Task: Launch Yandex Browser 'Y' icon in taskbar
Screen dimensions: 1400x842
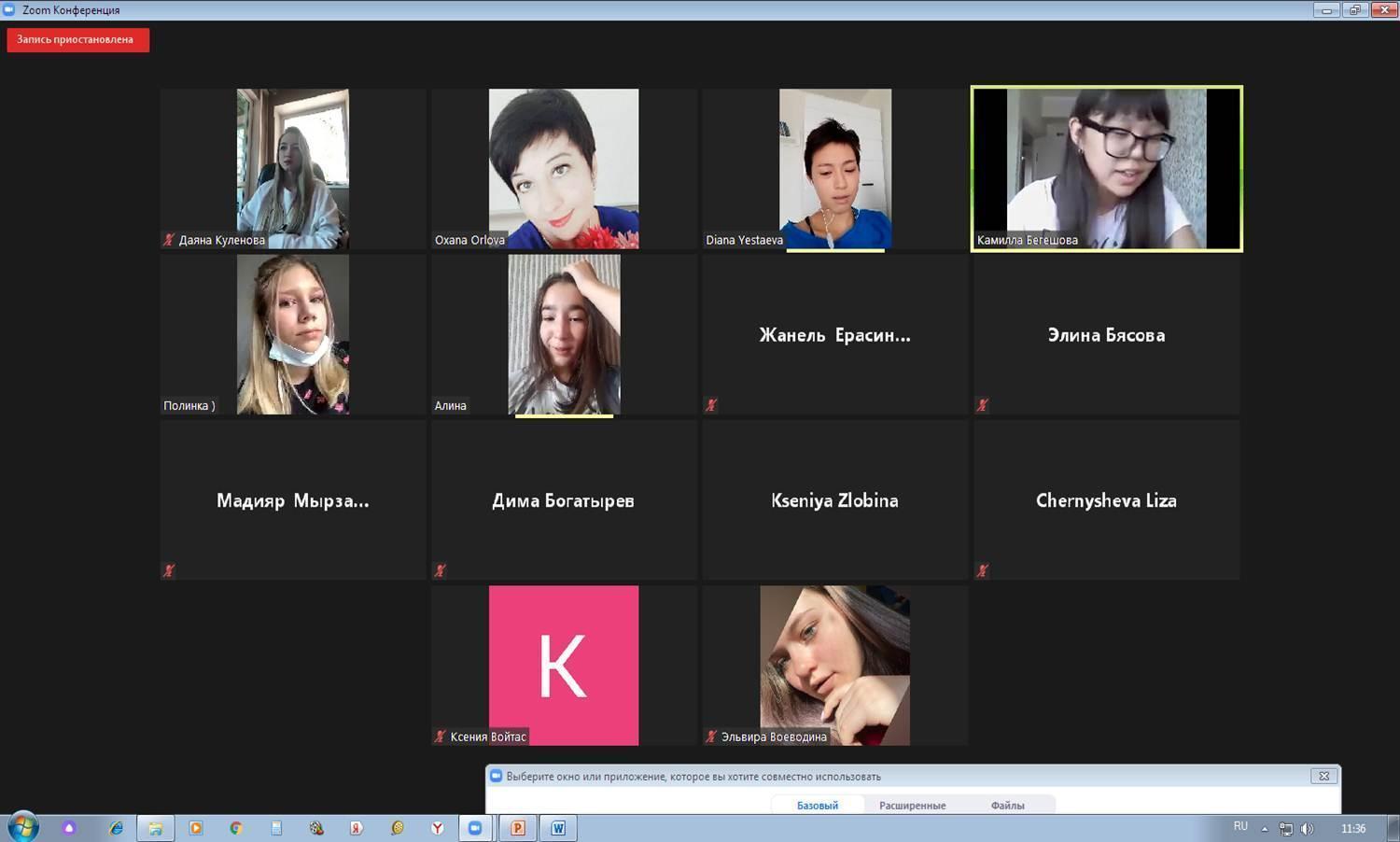Action: click(437, 828)
